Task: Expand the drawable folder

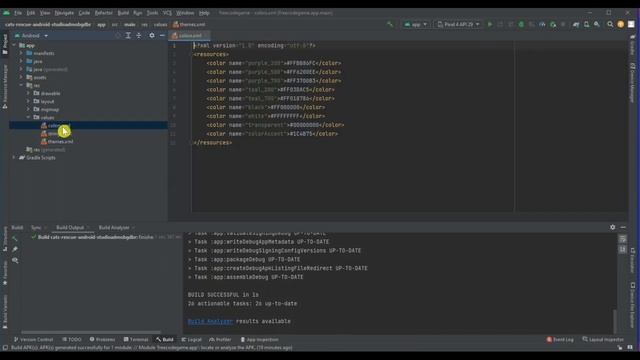Action: [28, 93]
